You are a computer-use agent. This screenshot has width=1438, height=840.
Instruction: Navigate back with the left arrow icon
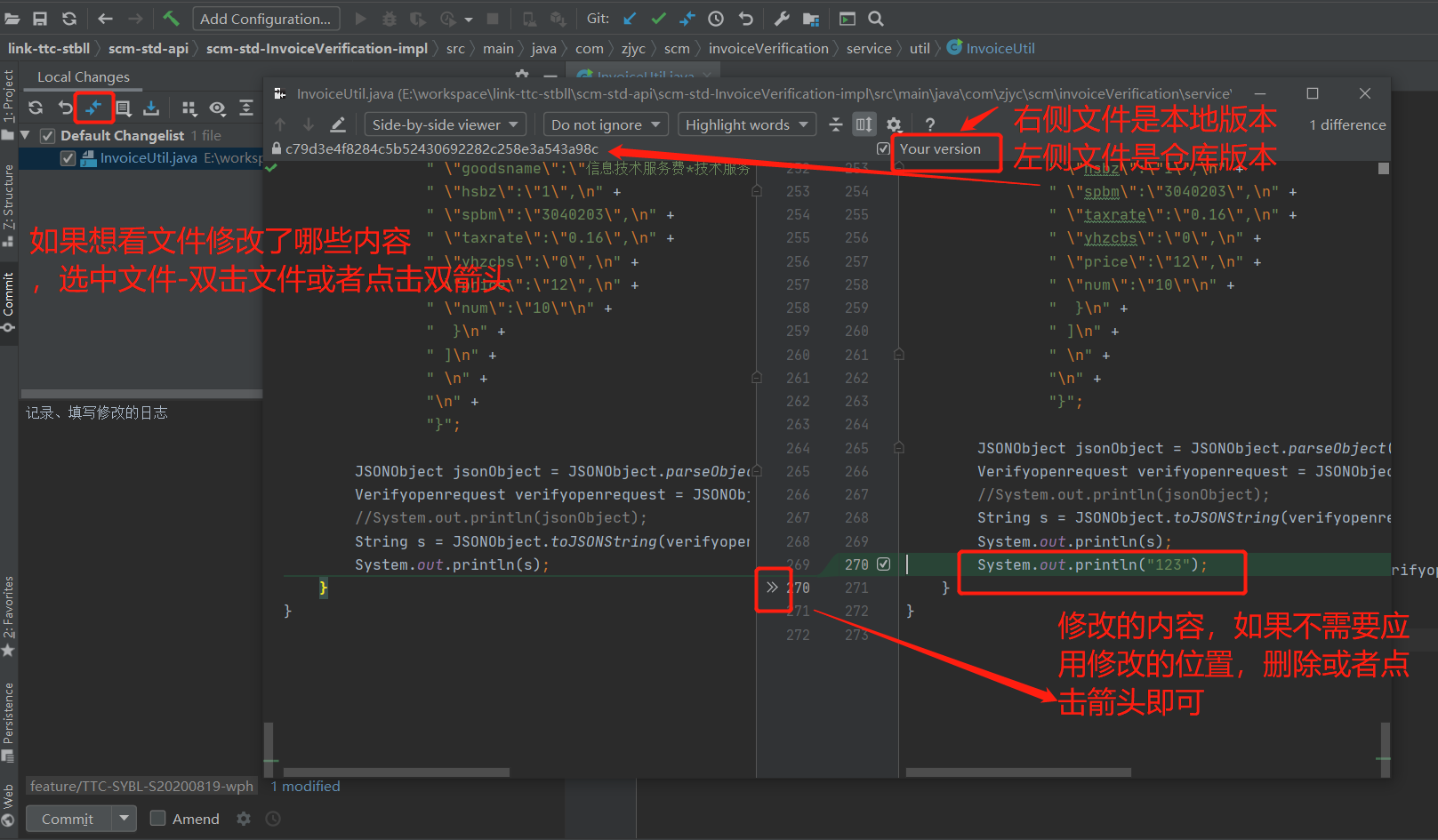tap(105, 19)
